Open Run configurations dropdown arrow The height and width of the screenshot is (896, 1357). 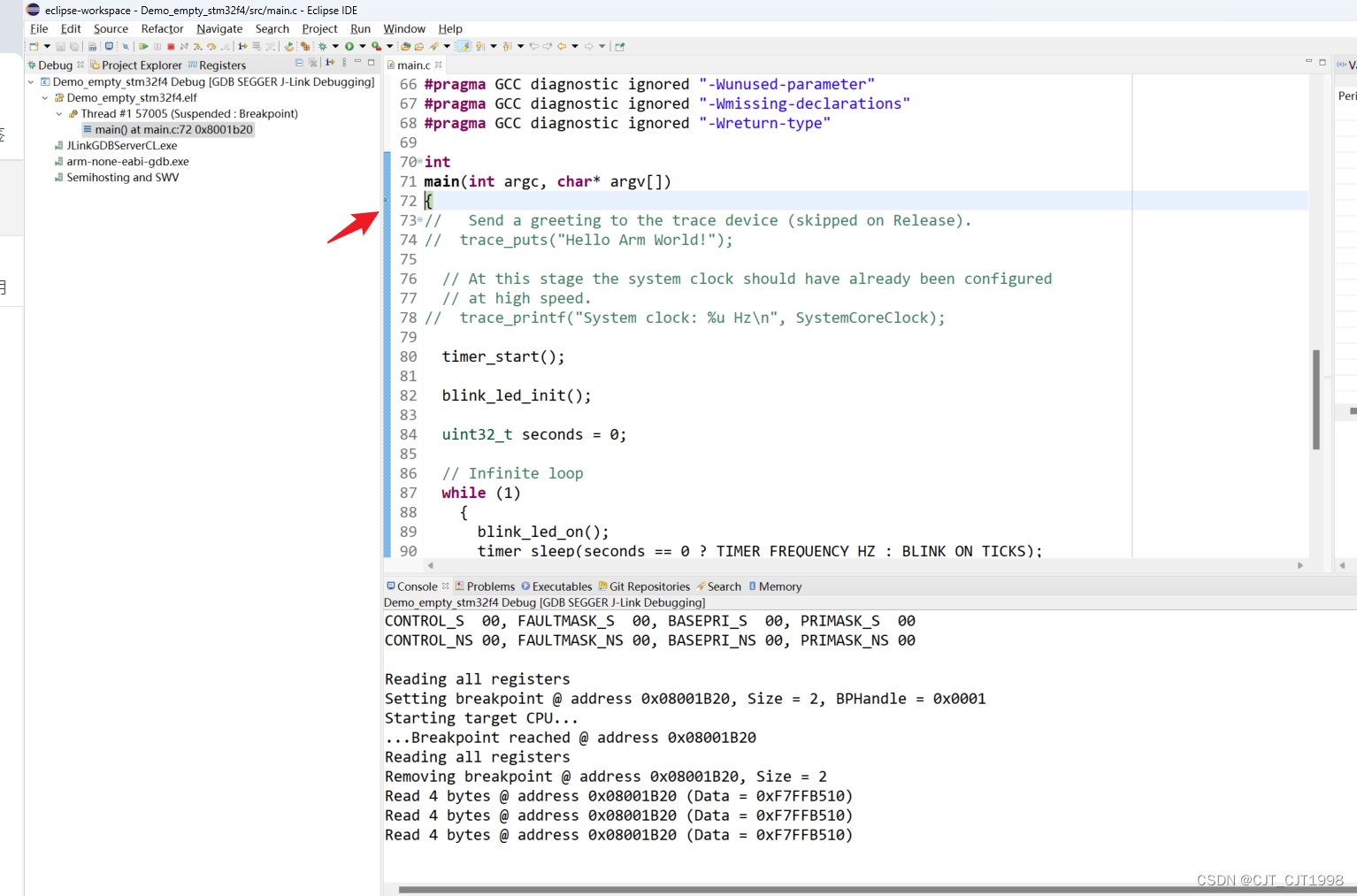pos(363,46)
